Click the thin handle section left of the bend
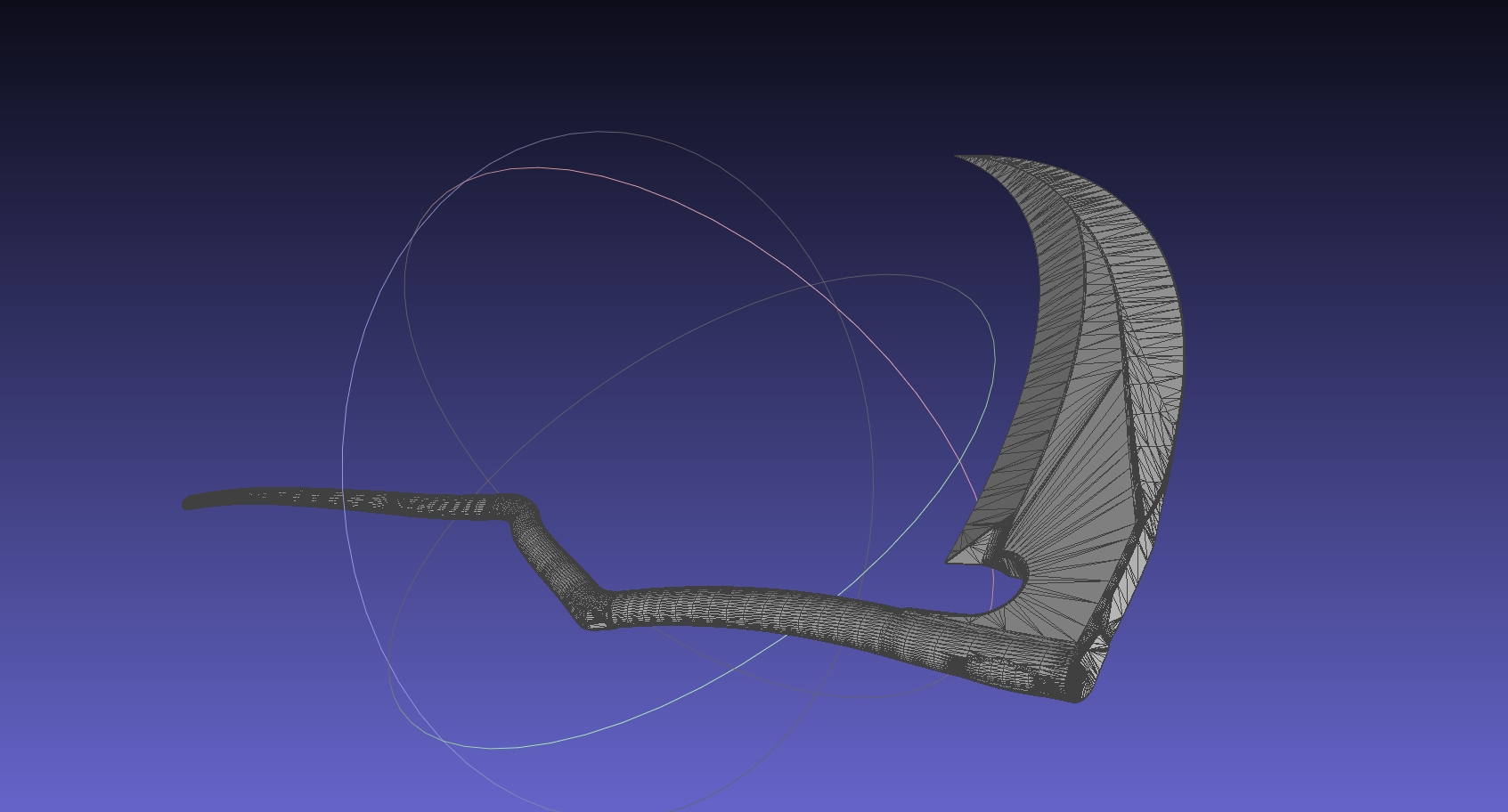 [x=356, y=499]
